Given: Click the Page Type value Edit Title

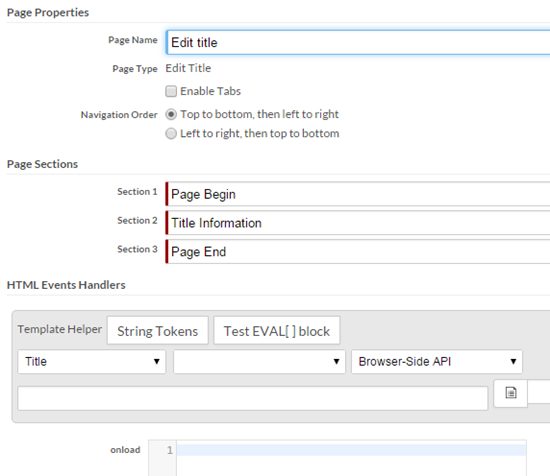Looking at the screenshot, I should 188,68.
